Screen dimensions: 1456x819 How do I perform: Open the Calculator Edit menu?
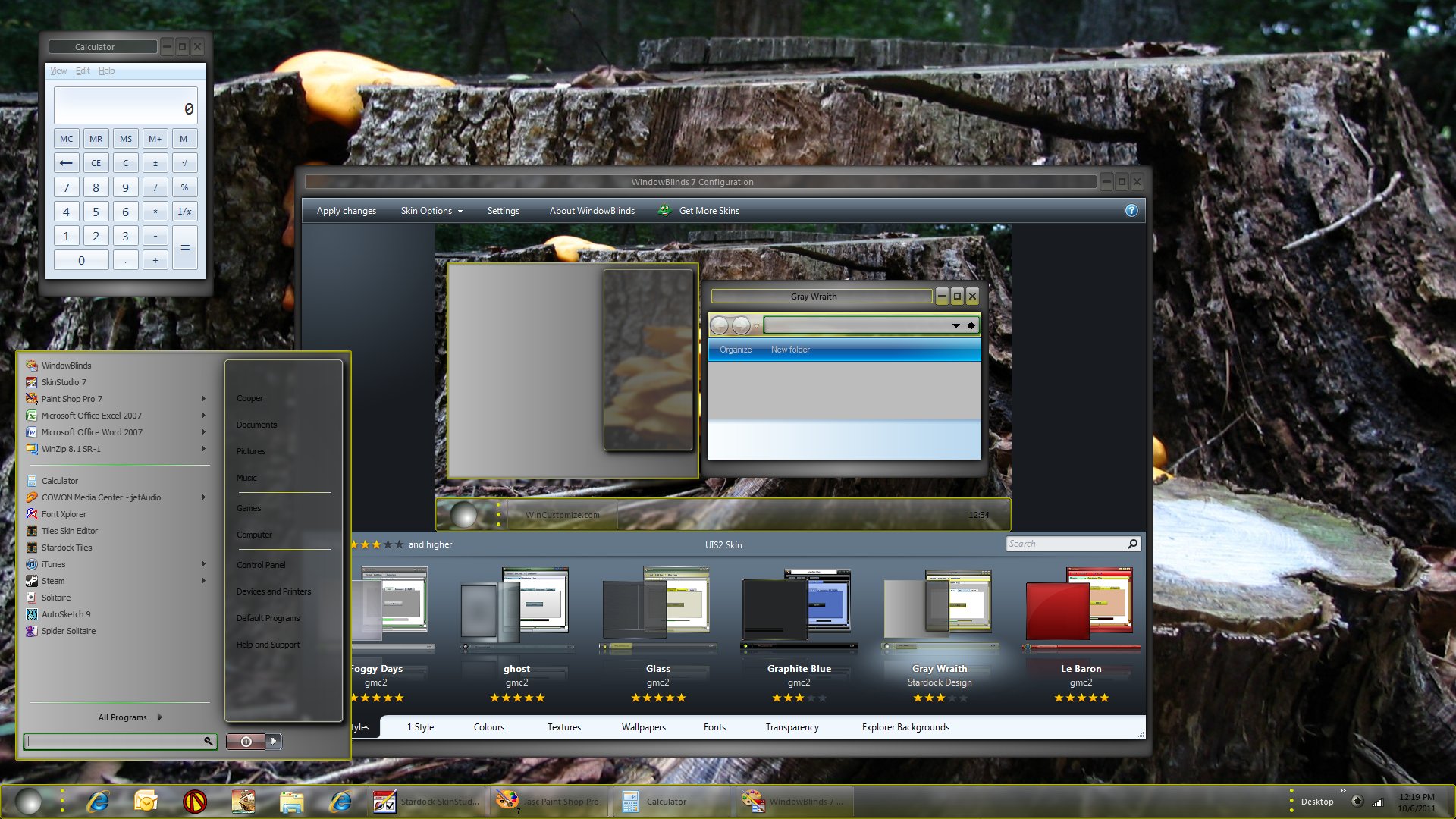click(x=83, y=71)
